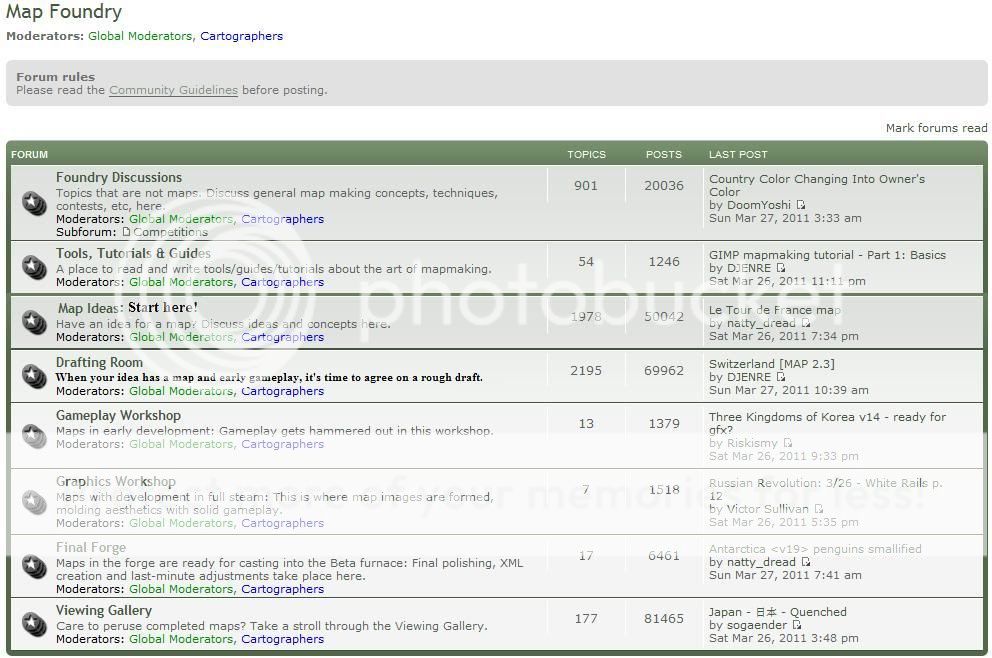
Task: View latest post icon beside natty_dread in Final Forge row
Action: tap(805, 562)
